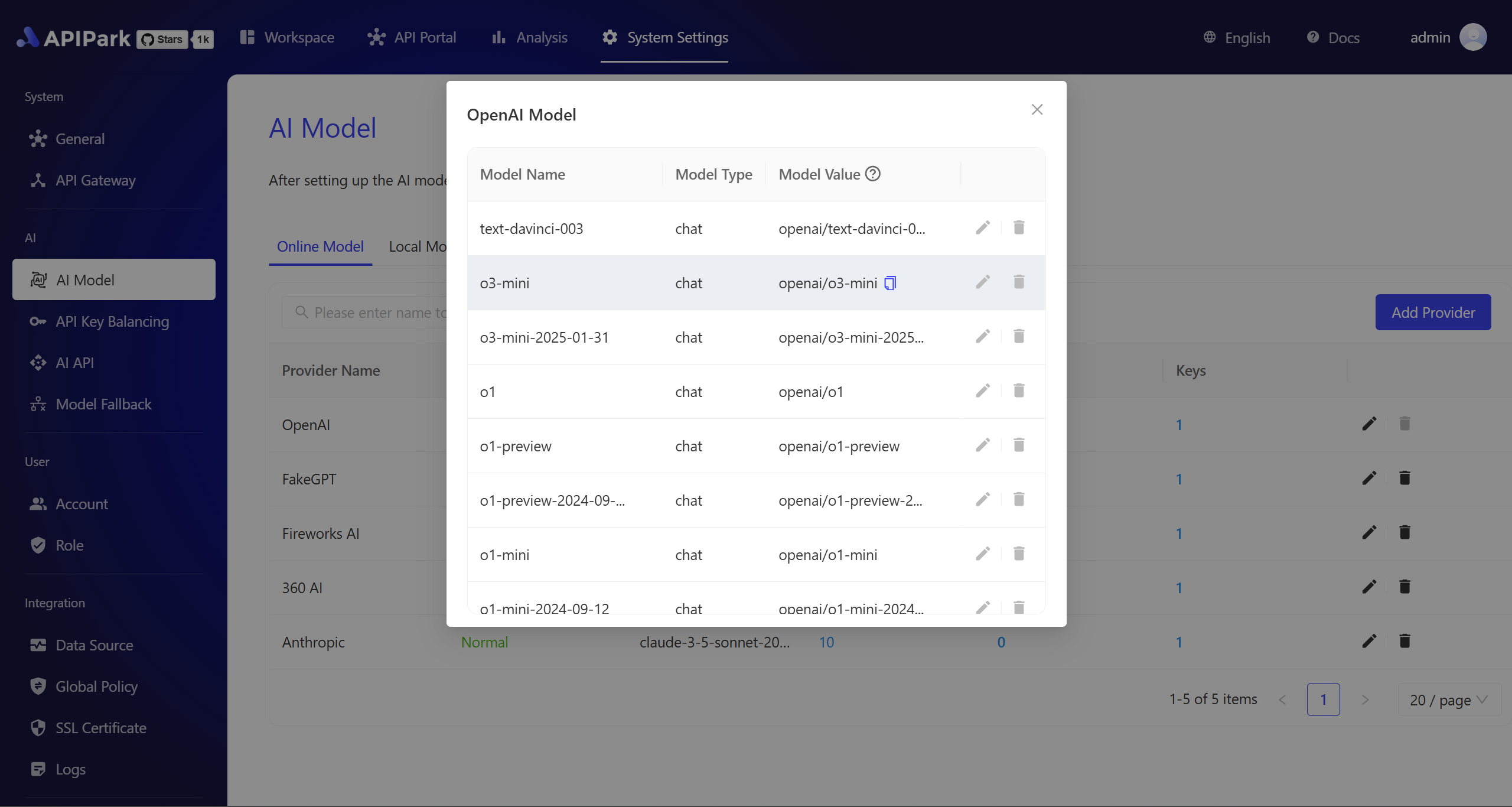Click the Anthropic API count 0

(x=1001, y=642)
